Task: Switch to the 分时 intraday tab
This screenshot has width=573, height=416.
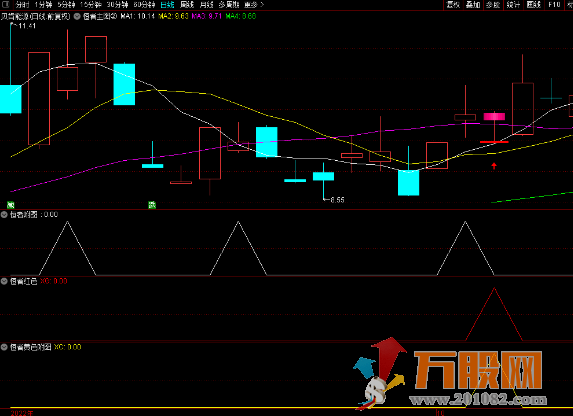Action: tap(22, 5)
